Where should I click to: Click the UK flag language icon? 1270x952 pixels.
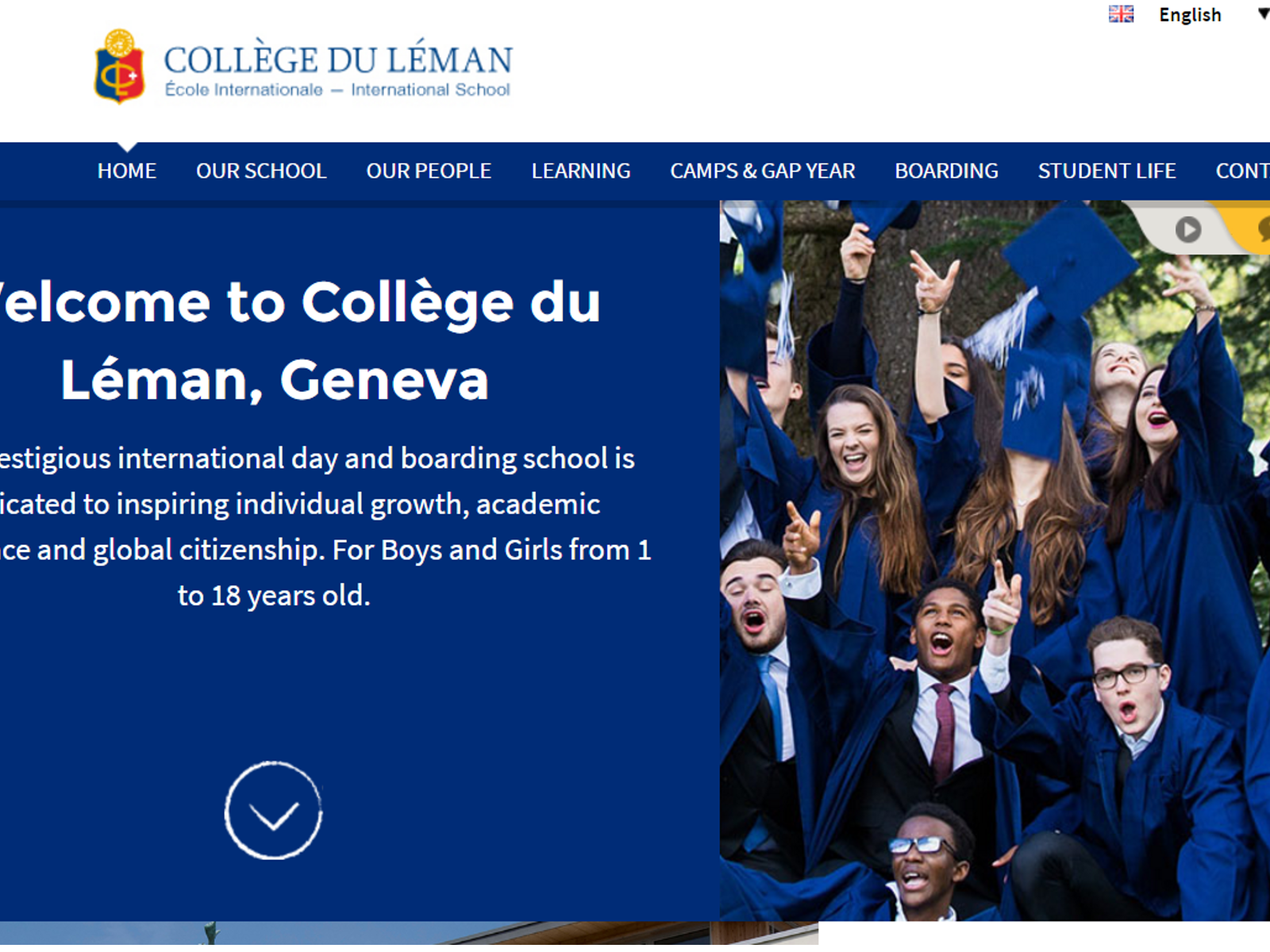(1121, 14)
